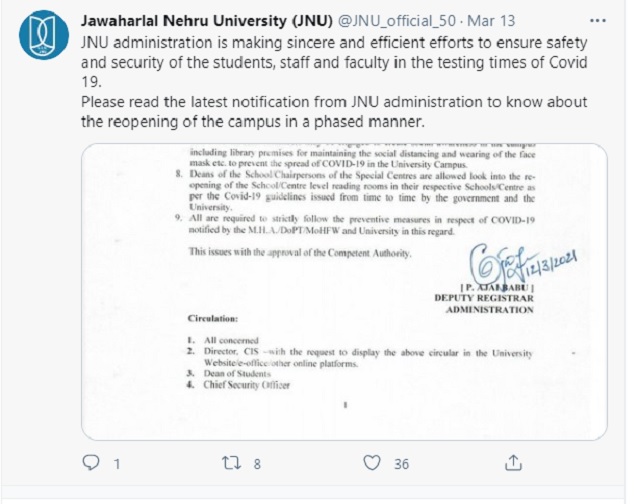
Task: Retweet using the retweet arrows icon
Action: (232, 463)
